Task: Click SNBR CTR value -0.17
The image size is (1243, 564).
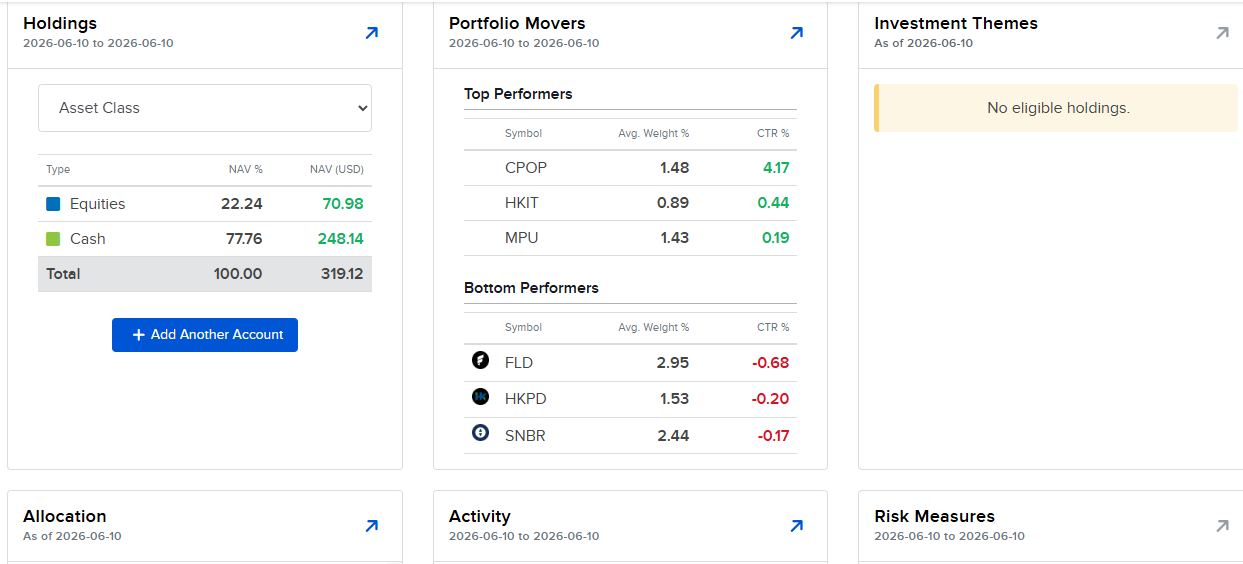Action: coord(773,436)
